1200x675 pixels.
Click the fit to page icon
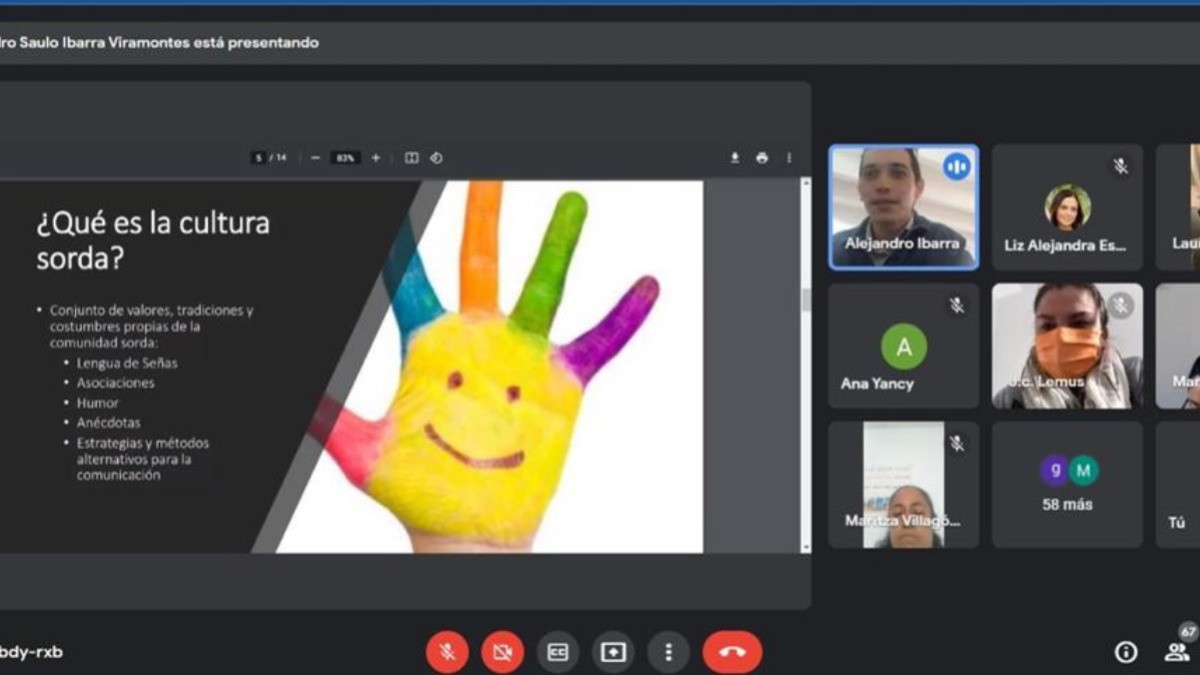411,158
